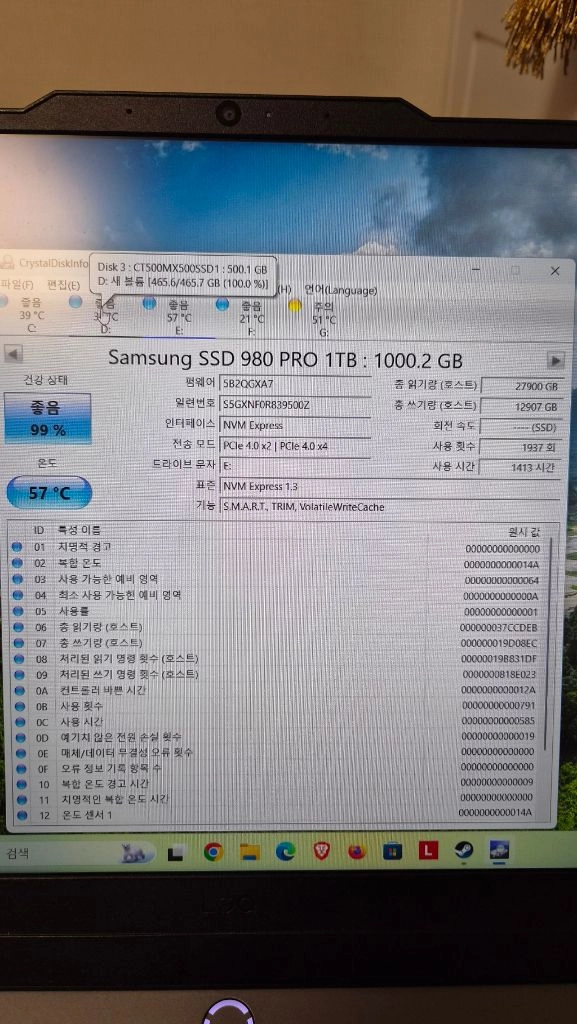Show the next disk with right arrow

click(555, 360)
